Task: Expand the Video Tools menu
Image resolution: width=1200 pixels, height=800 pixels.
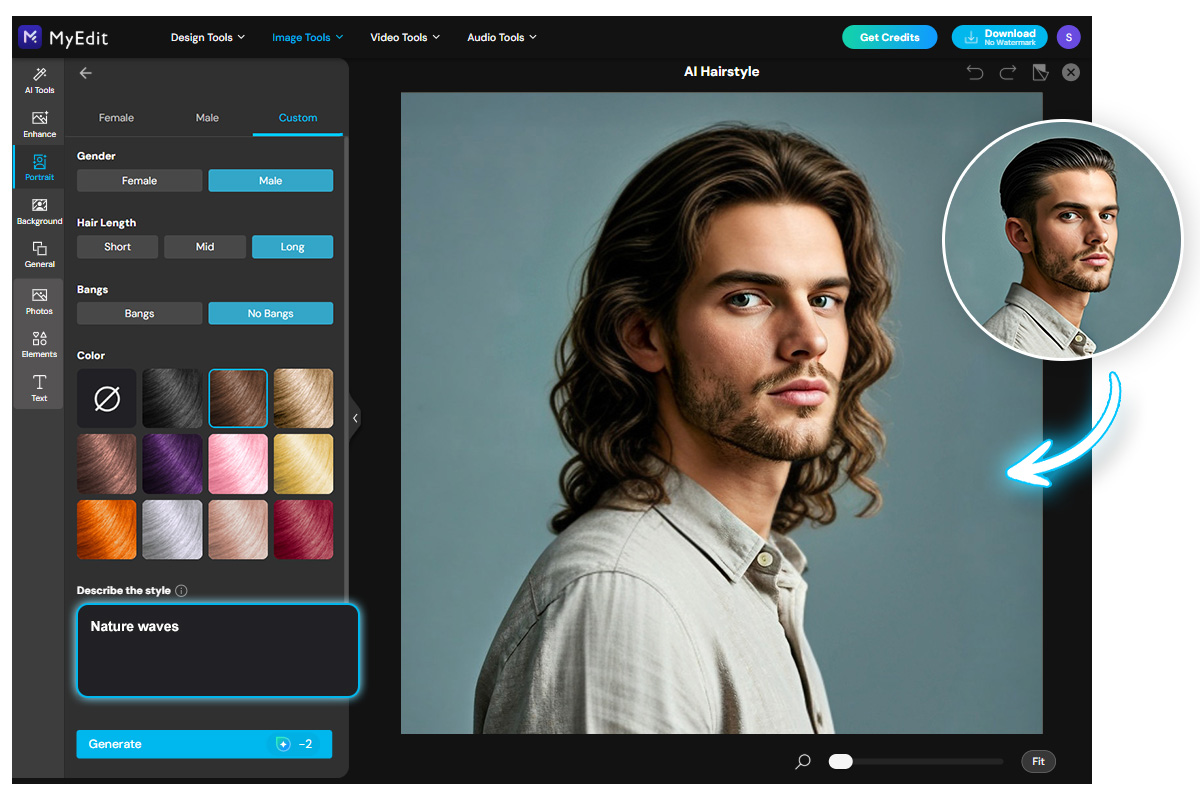Action: [404, 37]
